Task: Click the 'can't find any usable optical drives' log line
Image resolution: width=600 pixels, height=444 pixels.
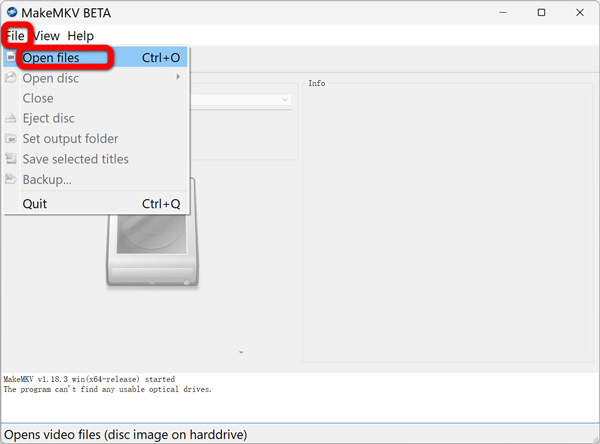Action: pyautogui.click(x=108, y=389)
